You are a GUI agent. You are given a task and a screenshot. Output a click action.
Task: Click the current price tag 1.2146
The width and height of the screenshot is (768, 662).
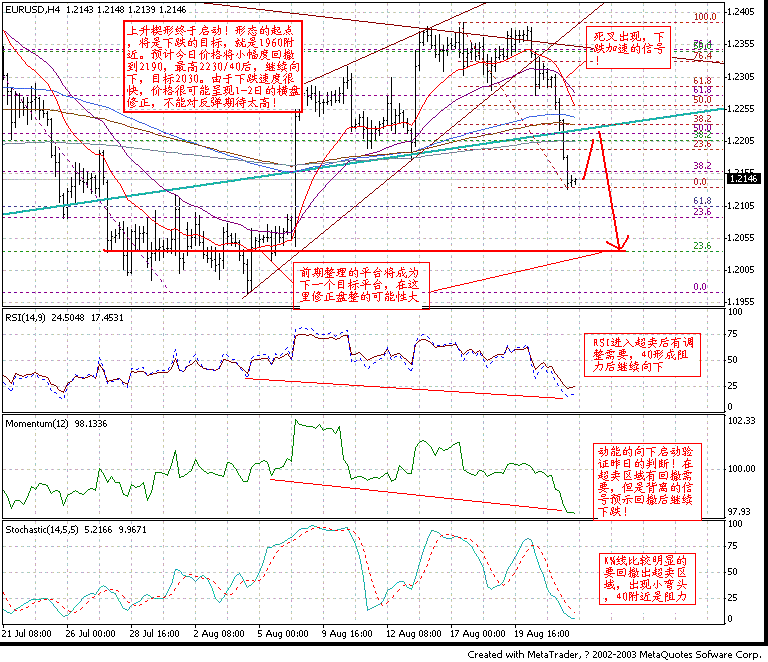point(743,179)
